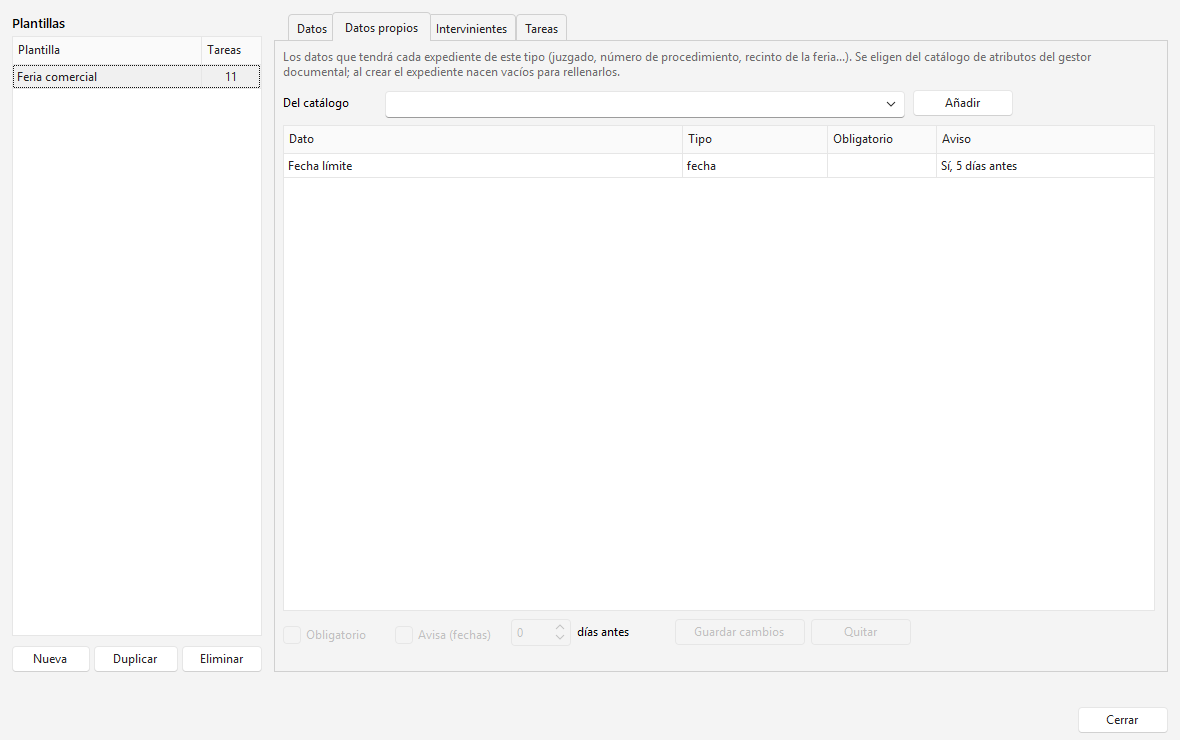Close the dialog with Cerrar
This screenshot has width=1180, height=740.
click(1122, 720)
